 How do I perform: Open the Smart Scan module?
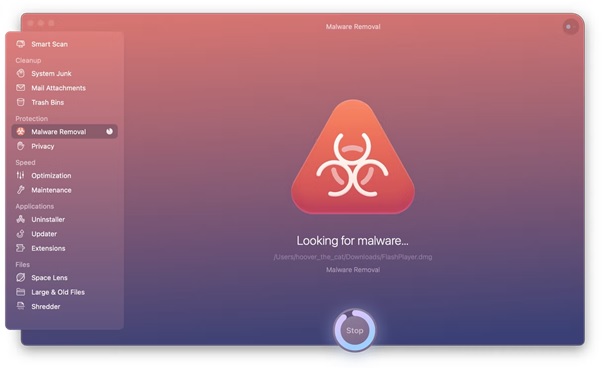tap(64, 44)
